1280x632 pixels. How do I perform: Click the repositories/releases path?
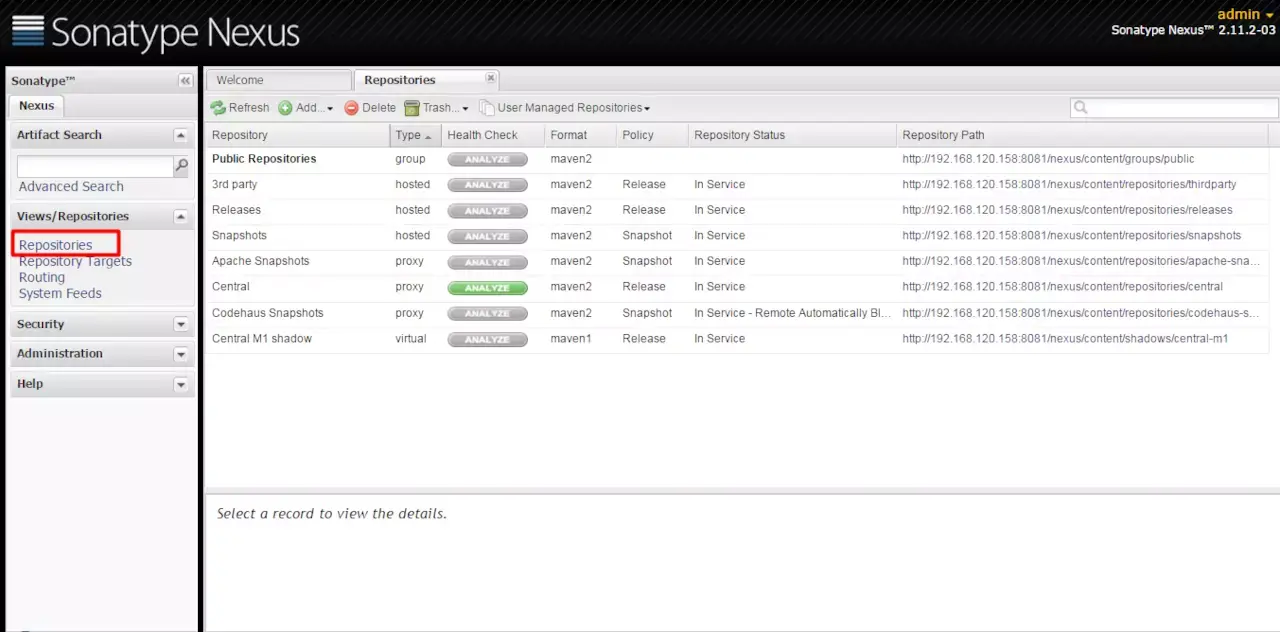coord(1067,210)
